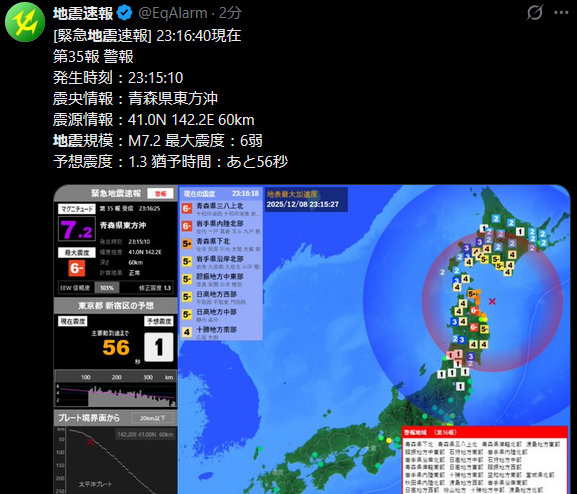Image resolution: width=577 pixels, height=494 pixels.
Task: Click the blue verified badge
Action: 124,14
